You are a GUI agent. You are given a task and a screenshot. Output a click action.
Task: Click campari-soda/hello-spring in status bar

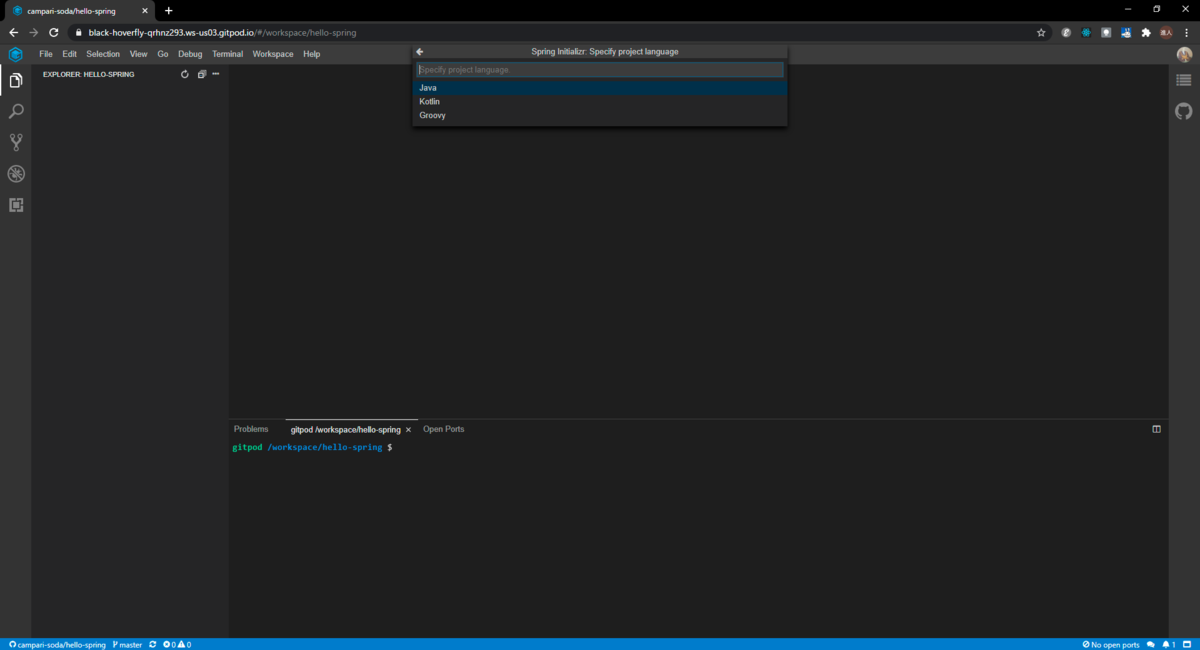(57, 645)
